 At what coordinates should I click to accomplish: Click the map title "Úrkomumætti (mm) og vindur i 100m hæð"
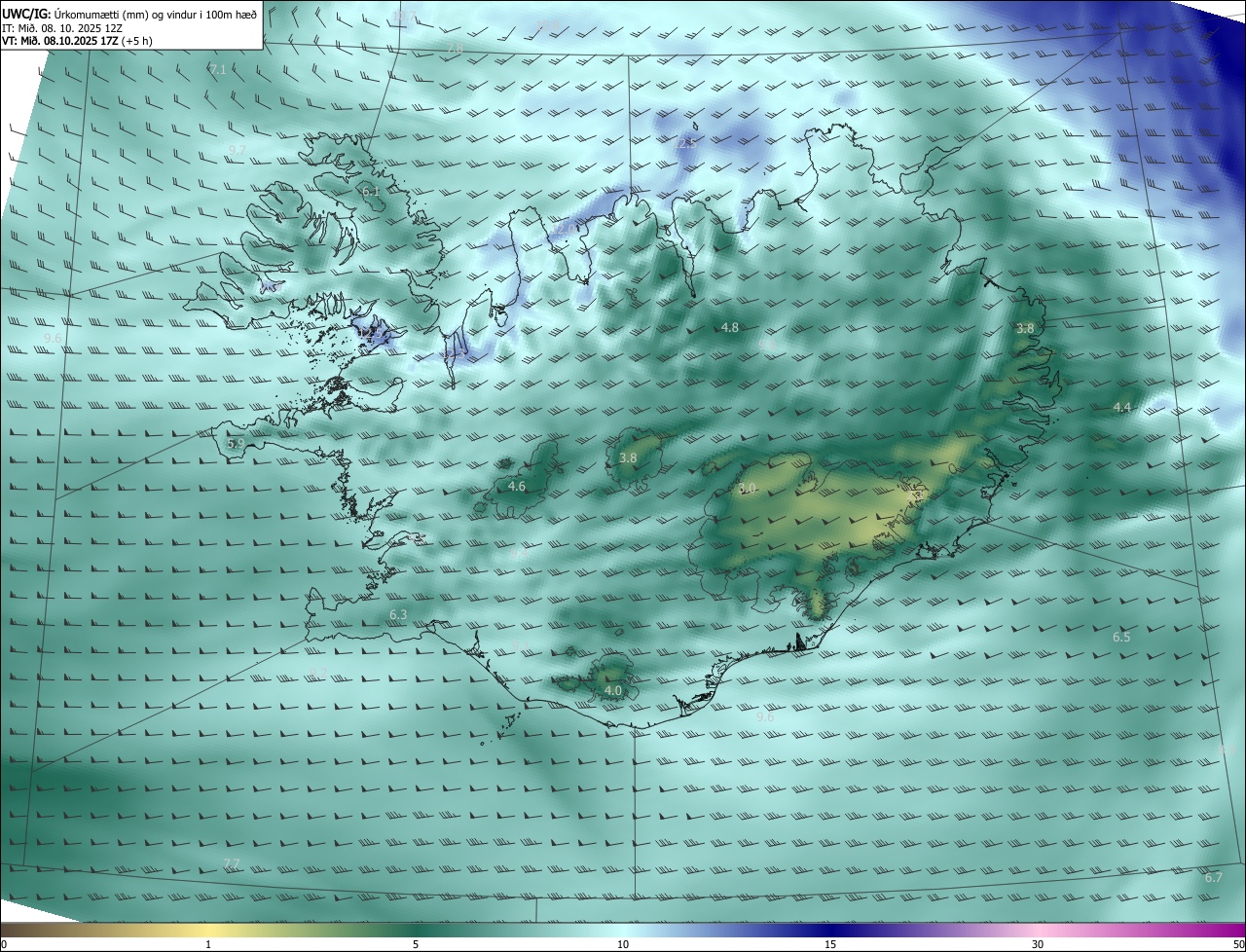coord(154,14)
